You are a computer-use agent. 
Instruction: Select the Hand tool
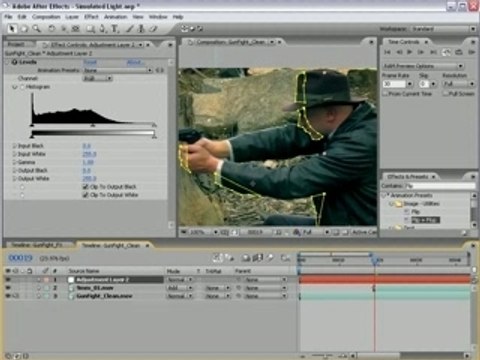click(24, 29)
